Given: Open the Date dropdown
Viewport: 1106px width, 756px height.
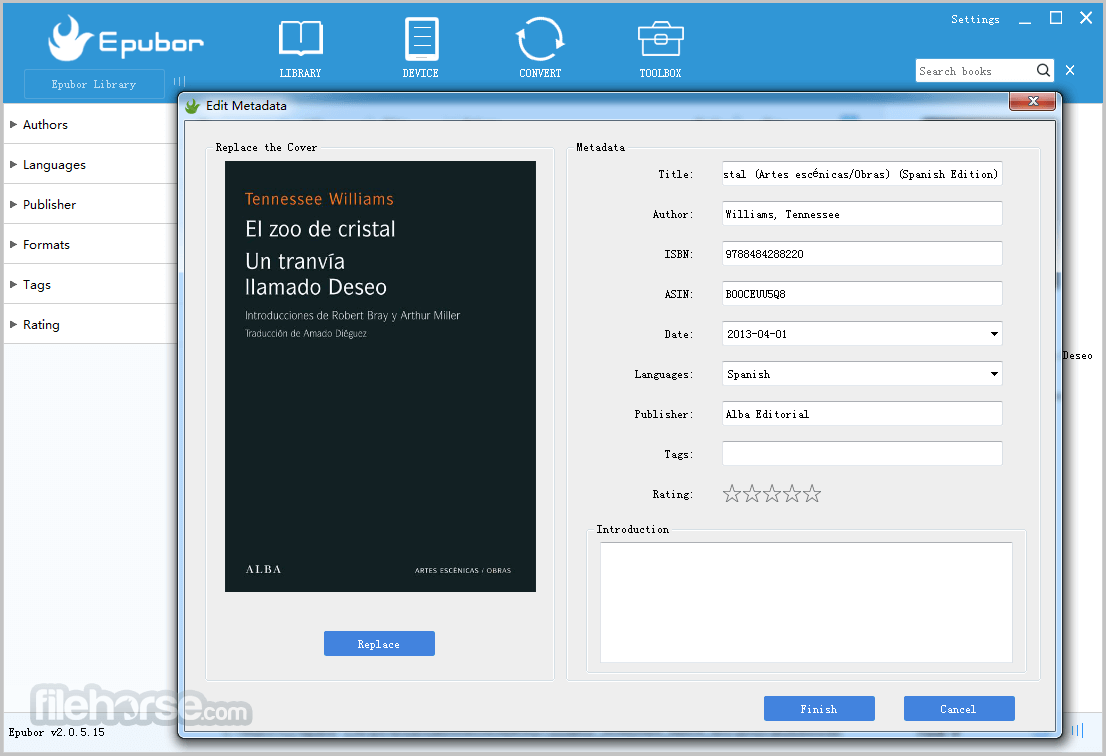Looking at the screenshot, I should pyautogui.click(x=994, y=334).
